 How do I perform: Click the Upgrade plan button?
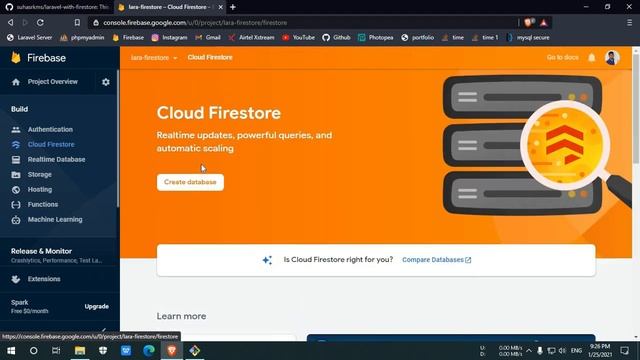[96, 307]
